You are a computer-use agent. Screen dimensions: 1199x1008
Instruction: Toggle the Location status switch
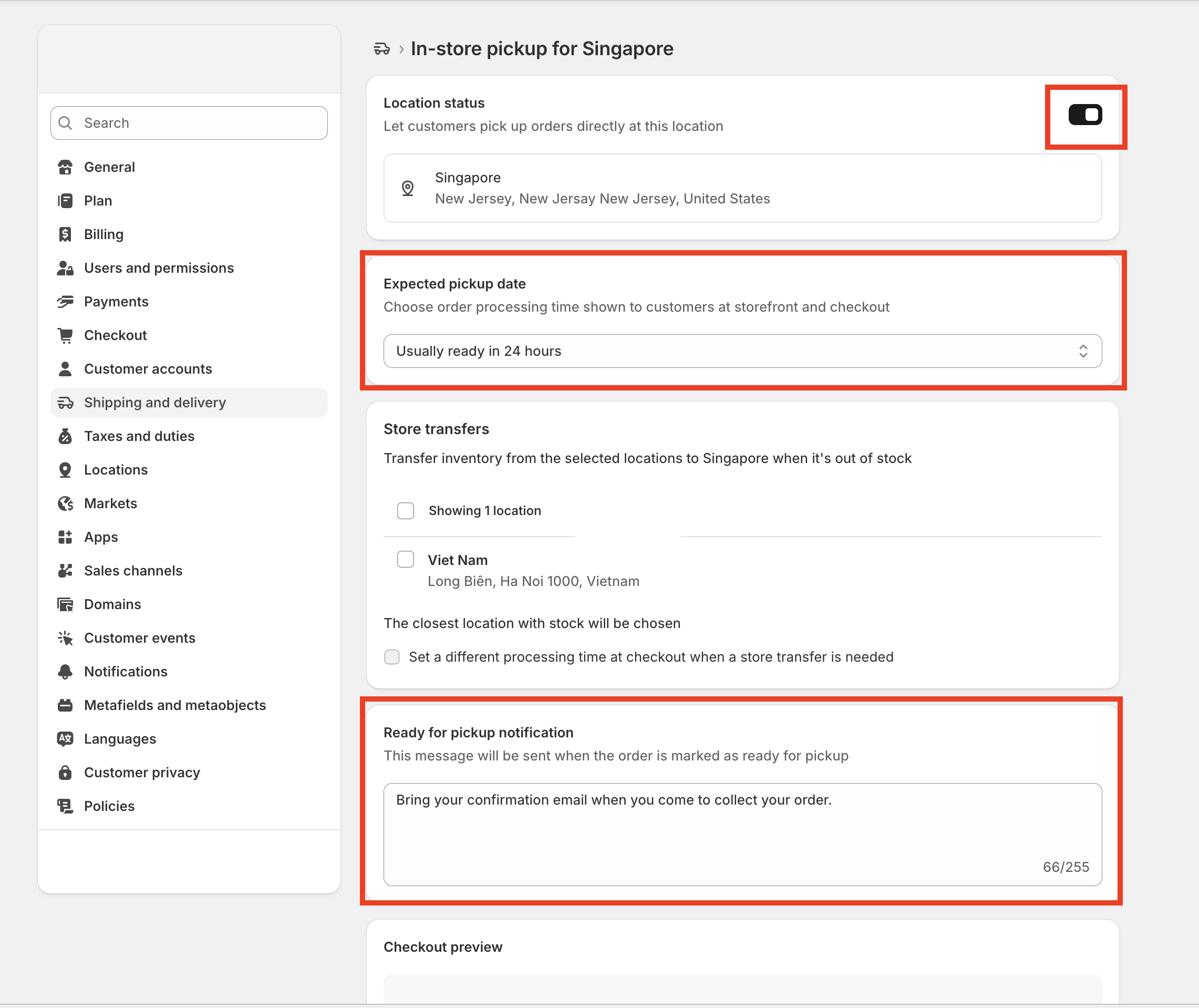(1085, 115)
